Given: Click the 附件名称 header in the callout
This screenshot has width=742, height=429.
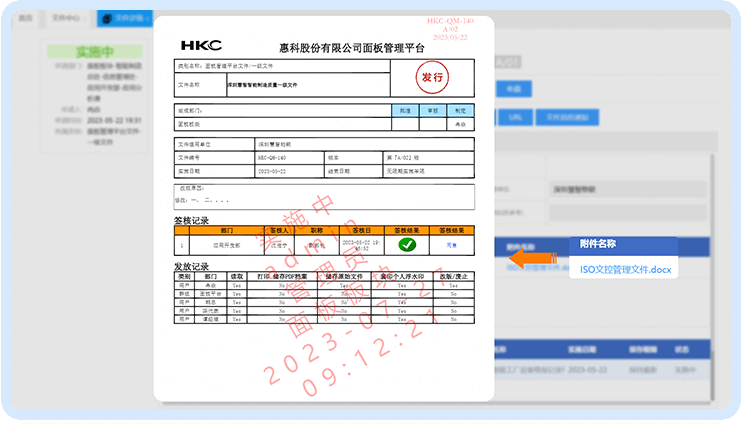Looking at the screenshot, I should point(598,244).
